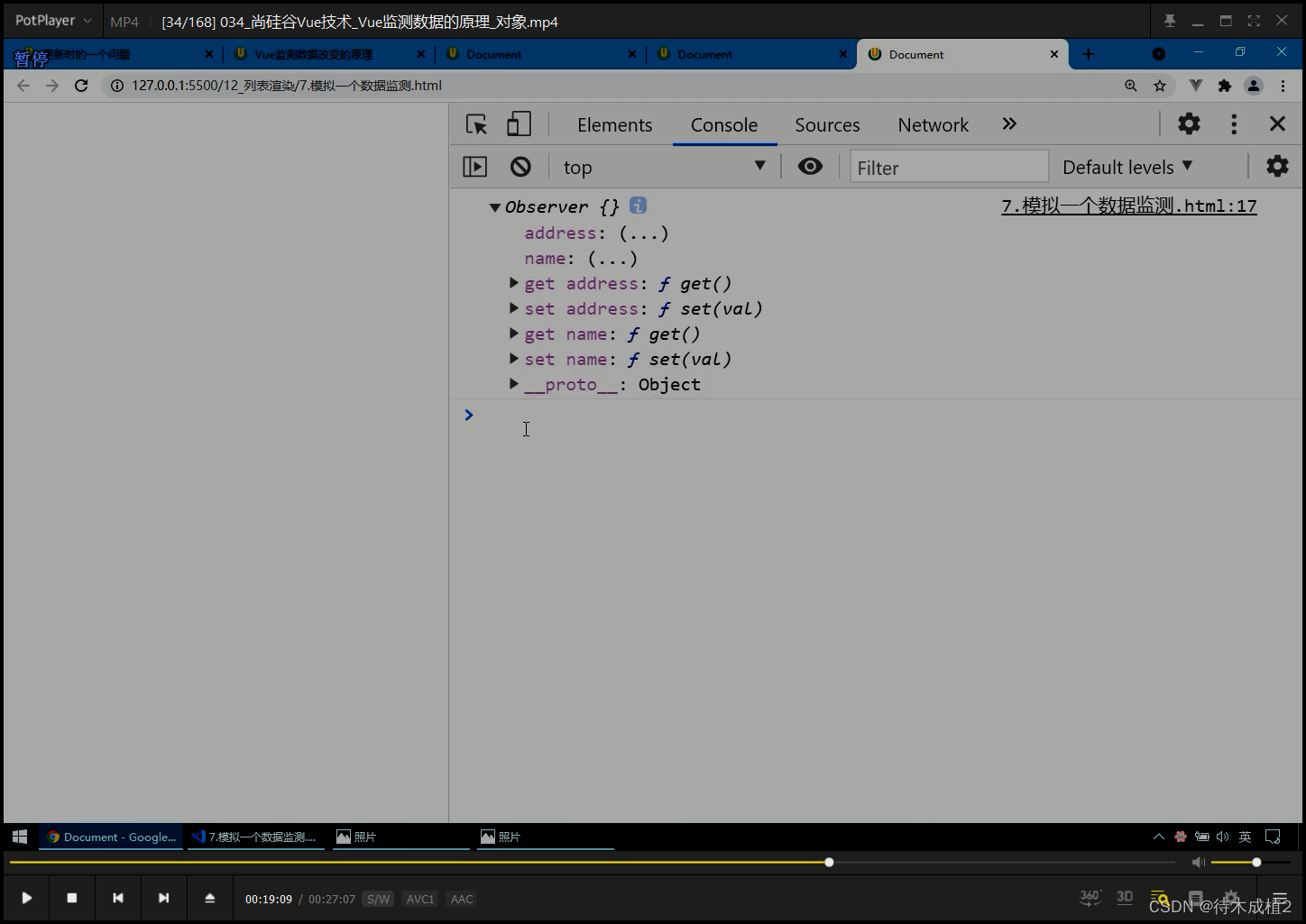Switch to the Network tab
This screenshot has height=924, width=1306.
coord(933,125)
